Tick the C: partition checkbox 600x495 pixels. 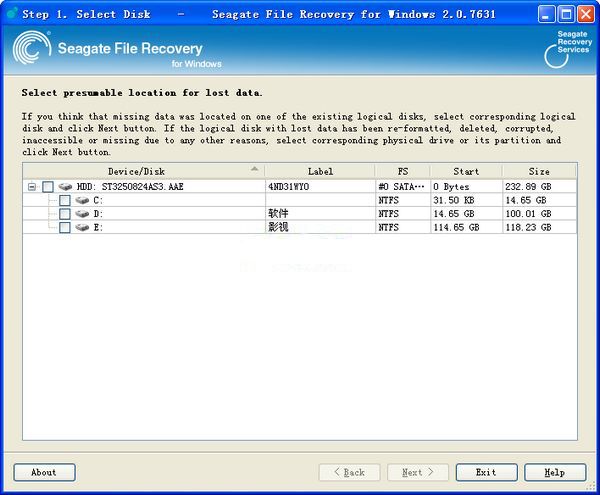click(x=65, y=200)
